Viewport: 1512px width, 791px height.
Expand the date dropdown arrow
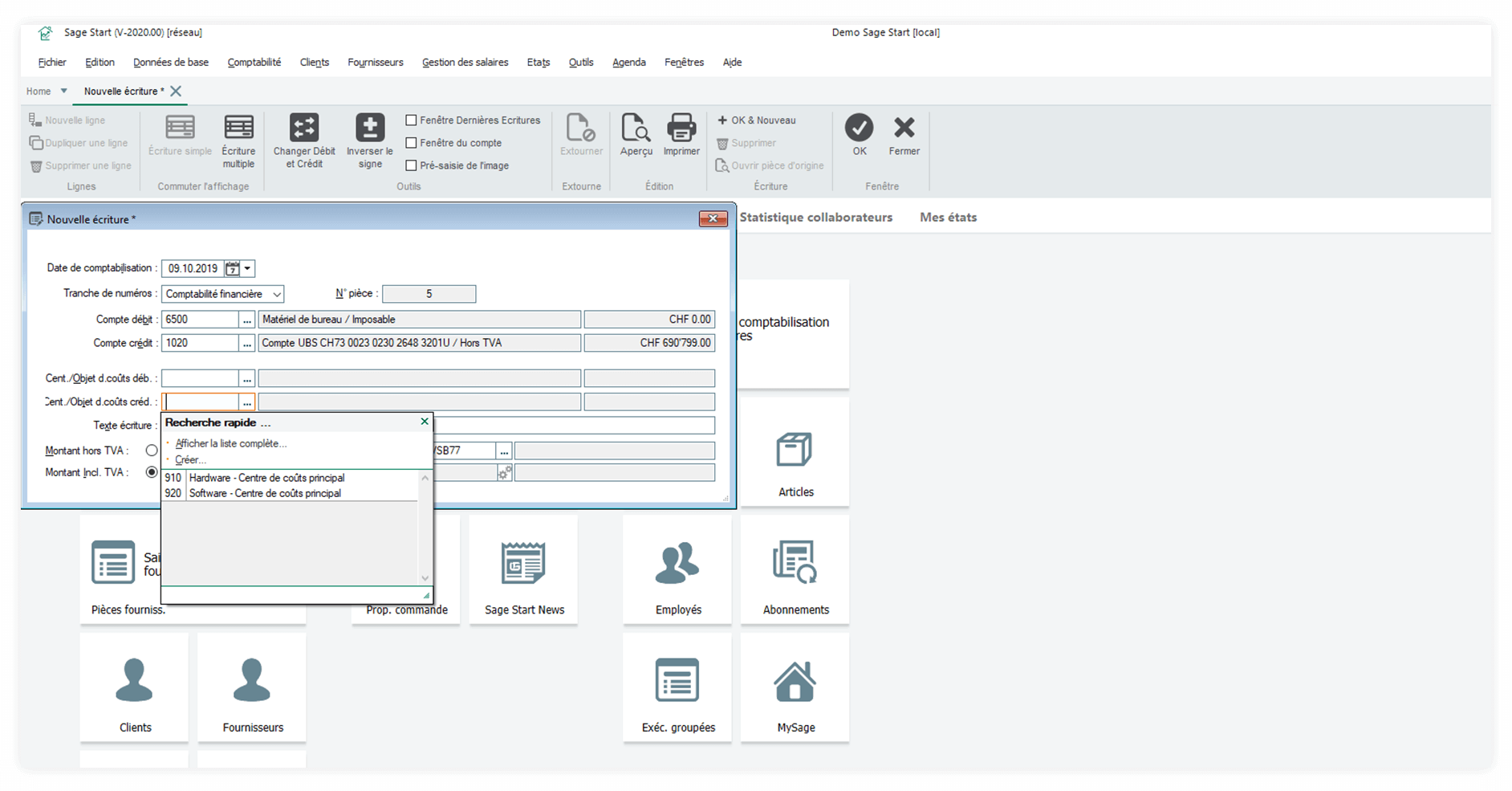(248, 268)
